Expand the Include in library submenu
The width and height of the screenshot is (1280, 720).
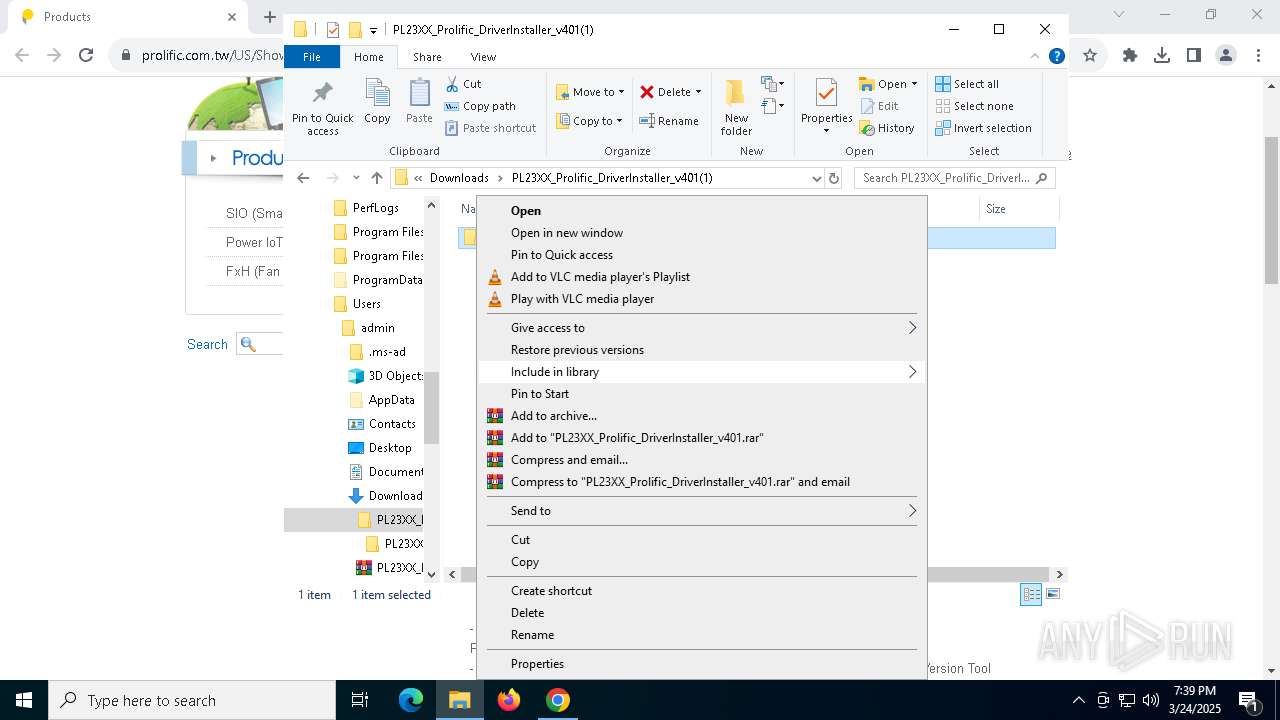click(x=702, y=372)
